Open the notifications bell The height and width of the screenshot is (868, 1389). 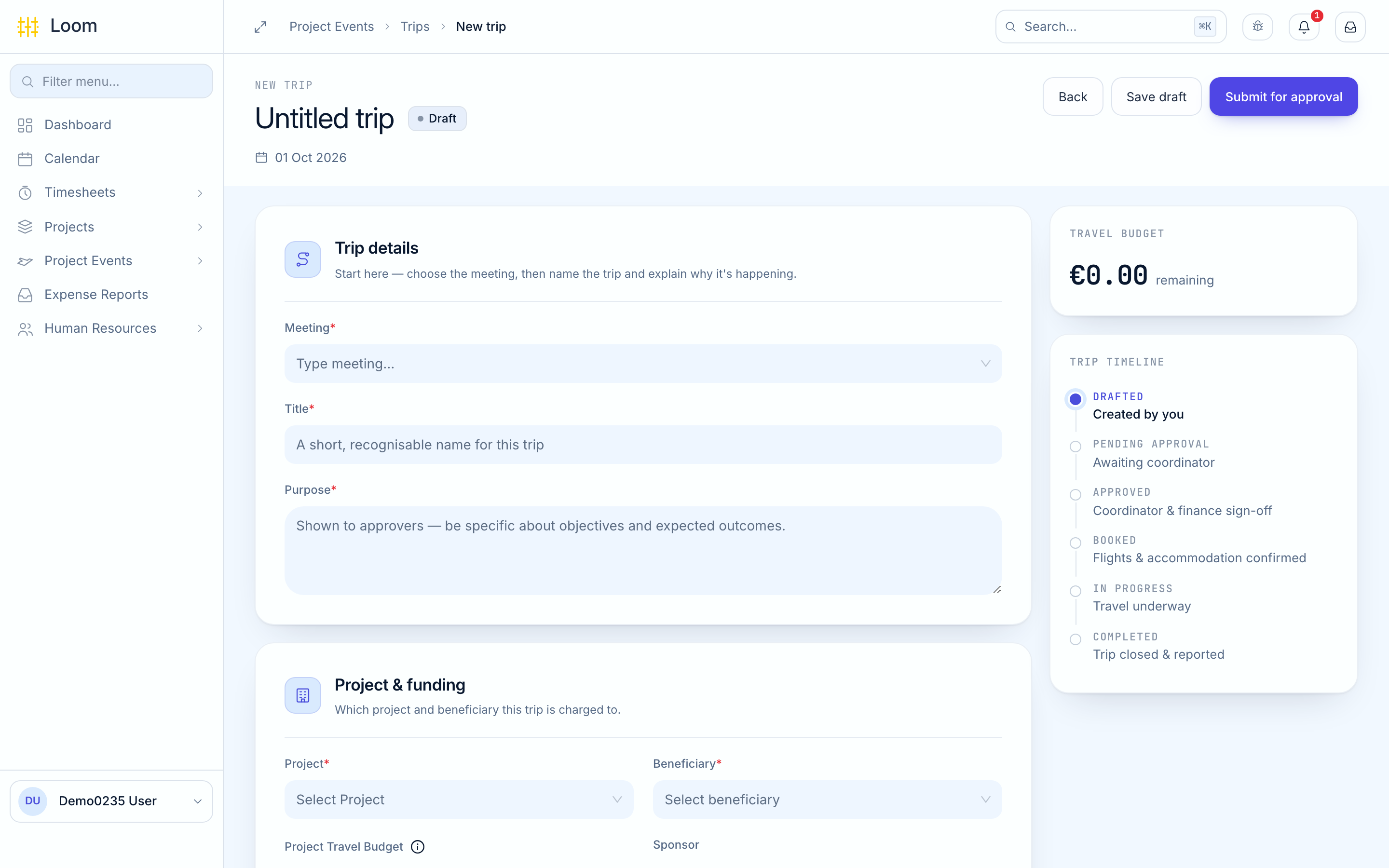point(1304,27)
